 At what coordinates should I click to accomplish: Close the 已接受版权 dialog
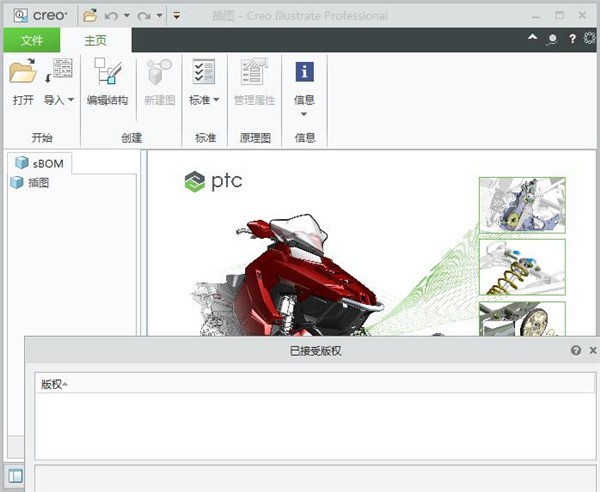(593, 350)
